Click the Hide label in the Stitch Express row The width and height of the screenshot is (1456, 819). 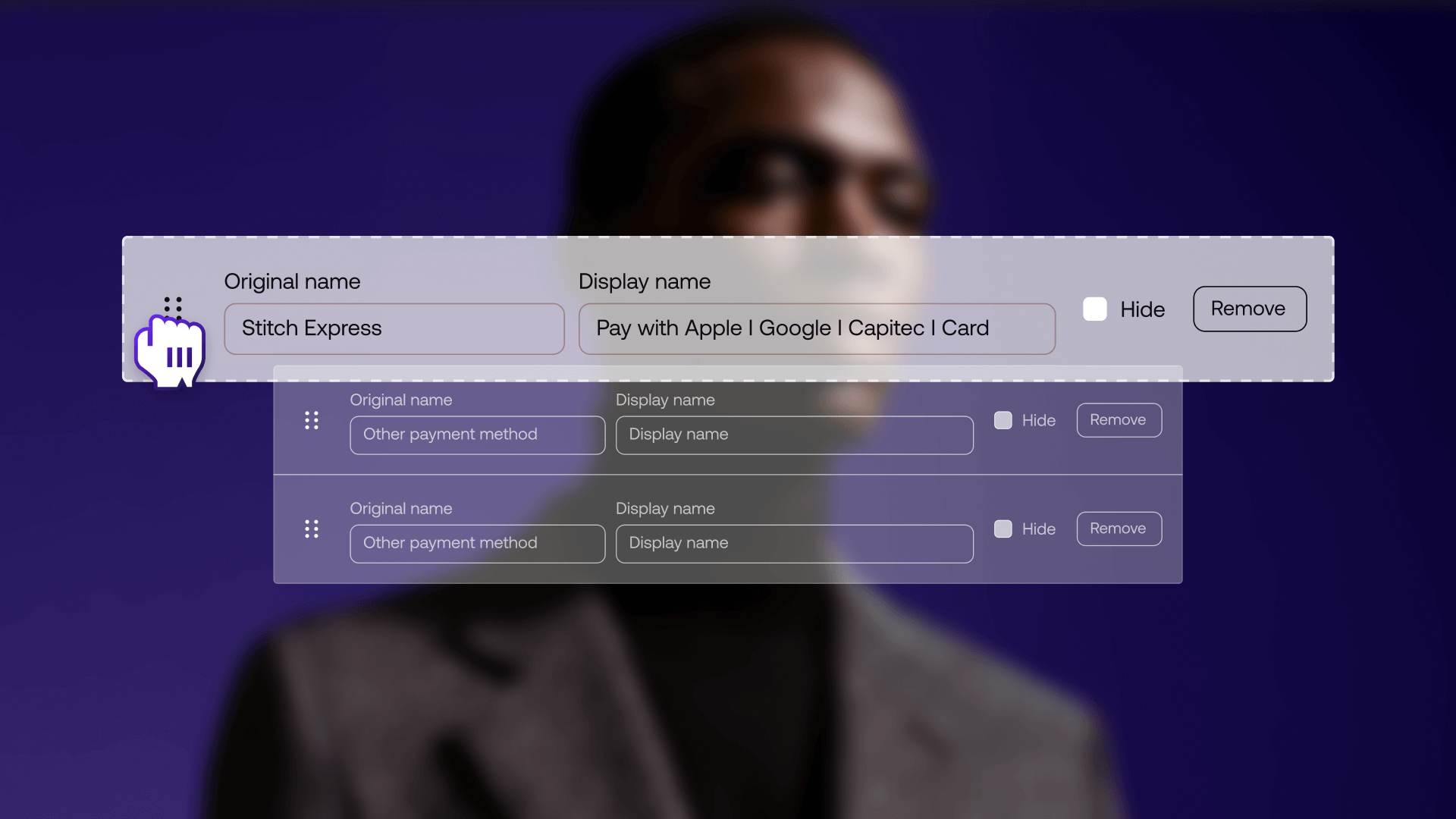click(x=1143, y=309)
